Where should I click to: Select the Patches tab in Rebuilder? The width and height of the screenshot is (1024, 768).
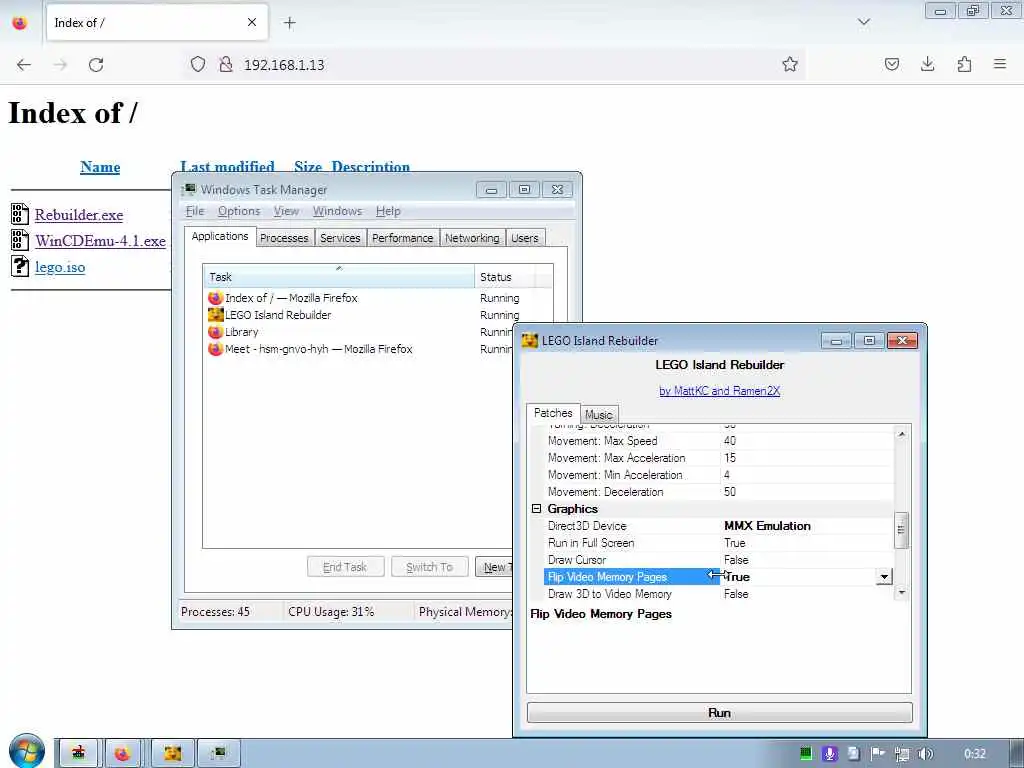click(x=553, y=413)
